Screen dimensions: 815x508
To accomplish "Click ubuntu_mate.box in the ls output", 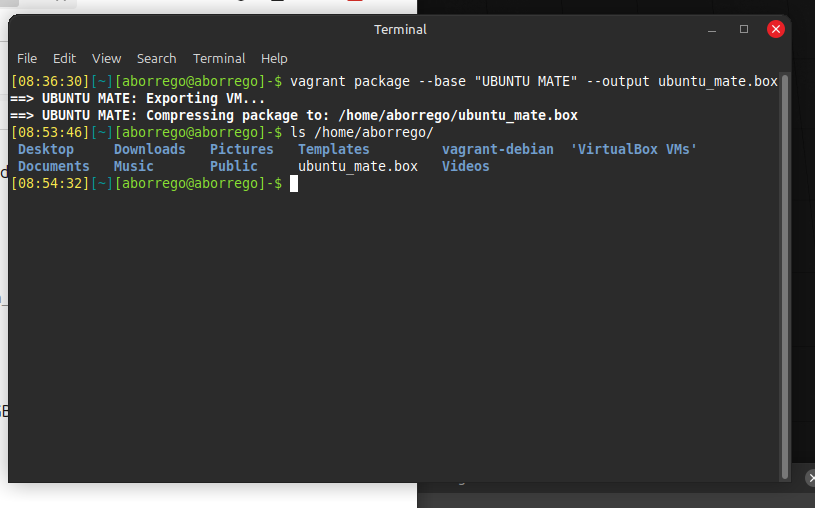I will (x=358, y=166).
